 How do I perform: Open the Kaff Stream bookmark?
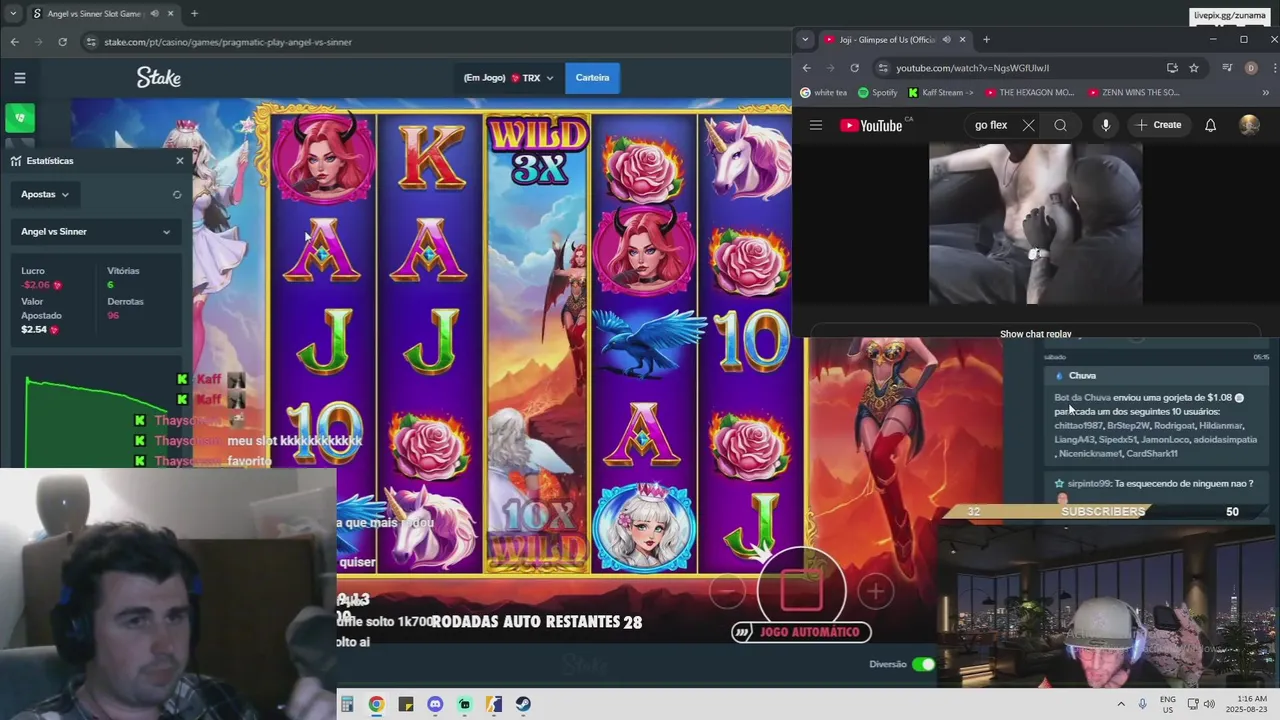pos(942,93)
